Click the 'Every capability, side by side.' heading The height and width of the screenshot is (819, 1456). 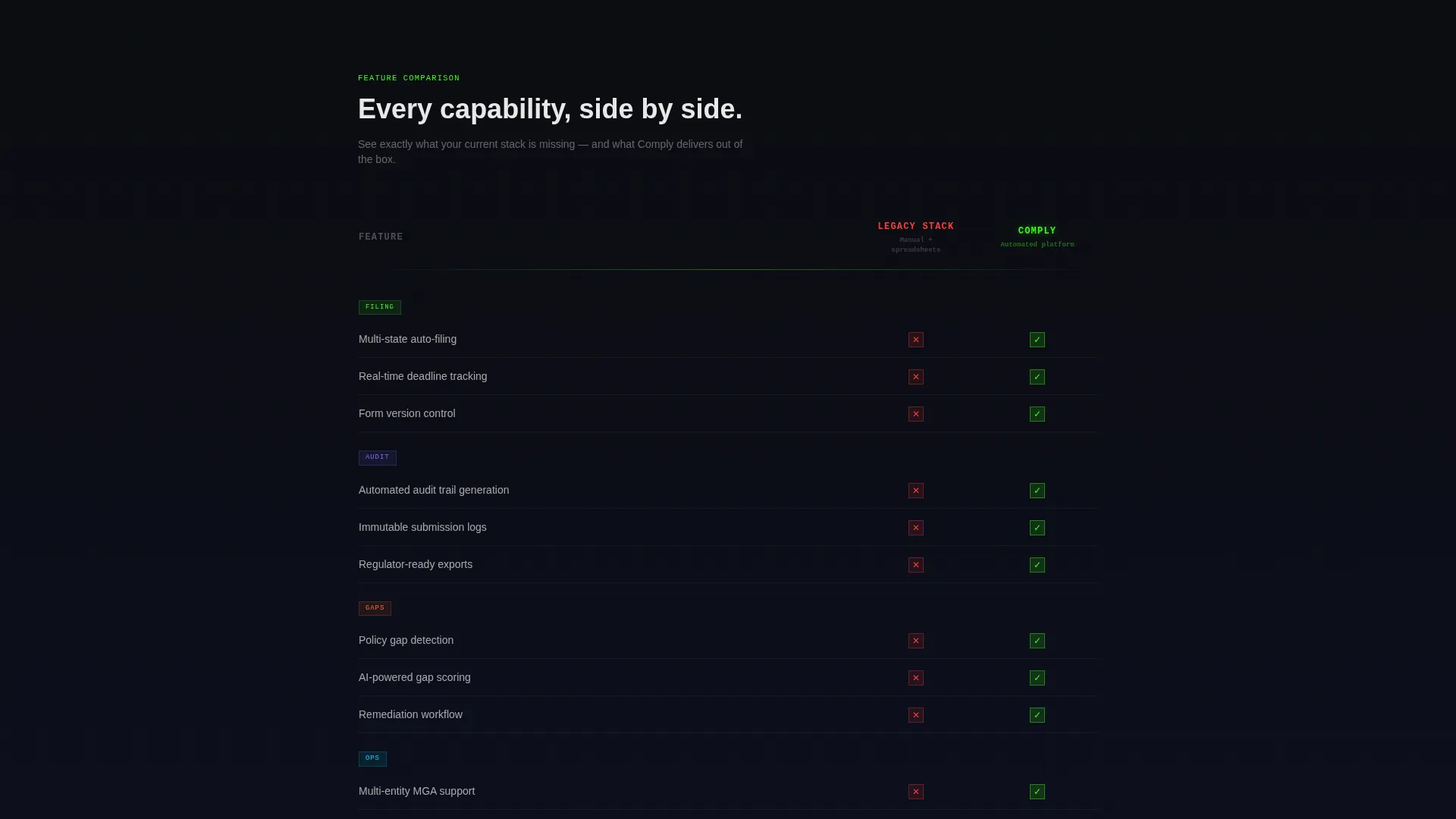click(x=550, y=109)
